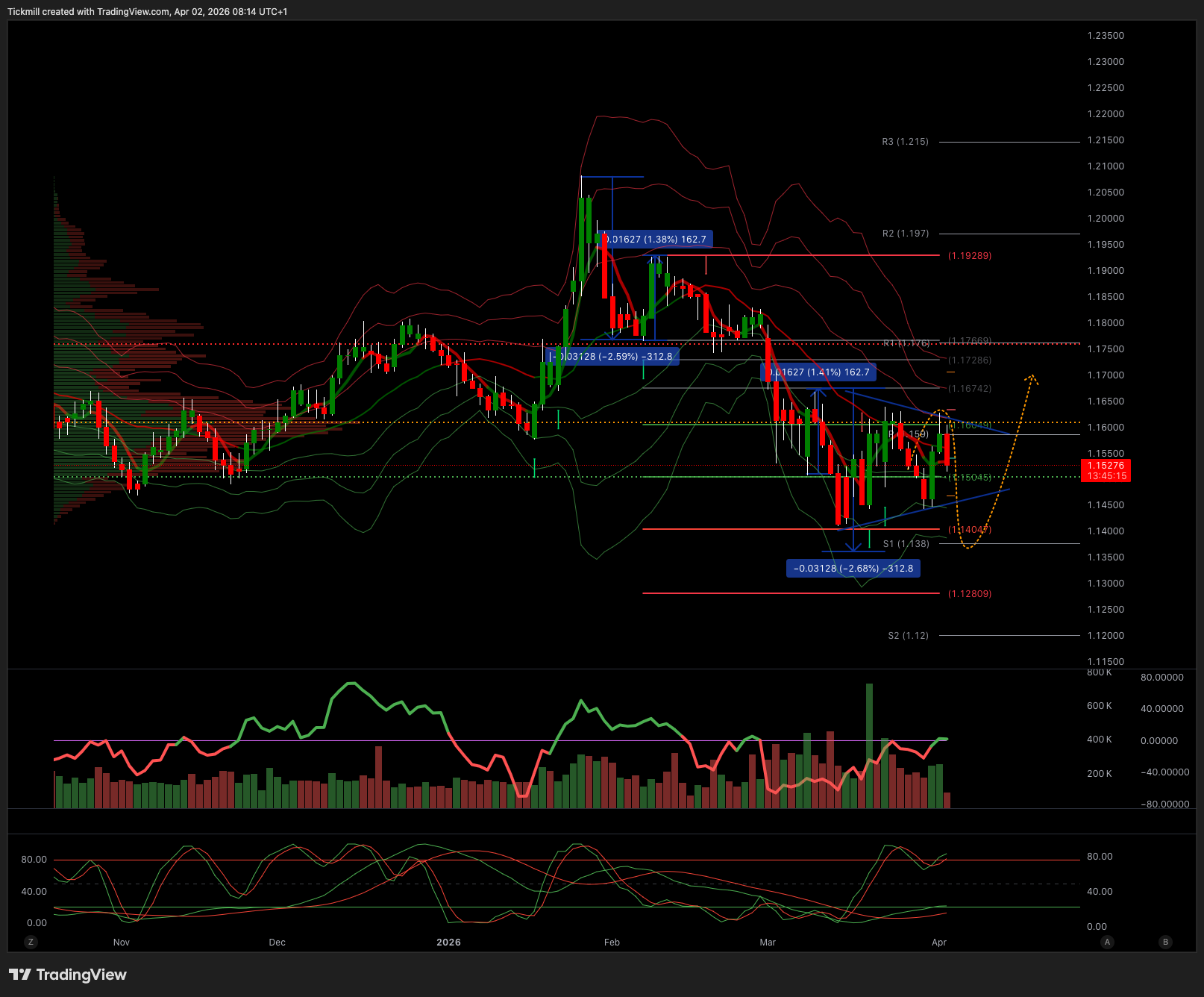
Task: Click the R3 (1.215) pivot label
Action: (905, 142)
